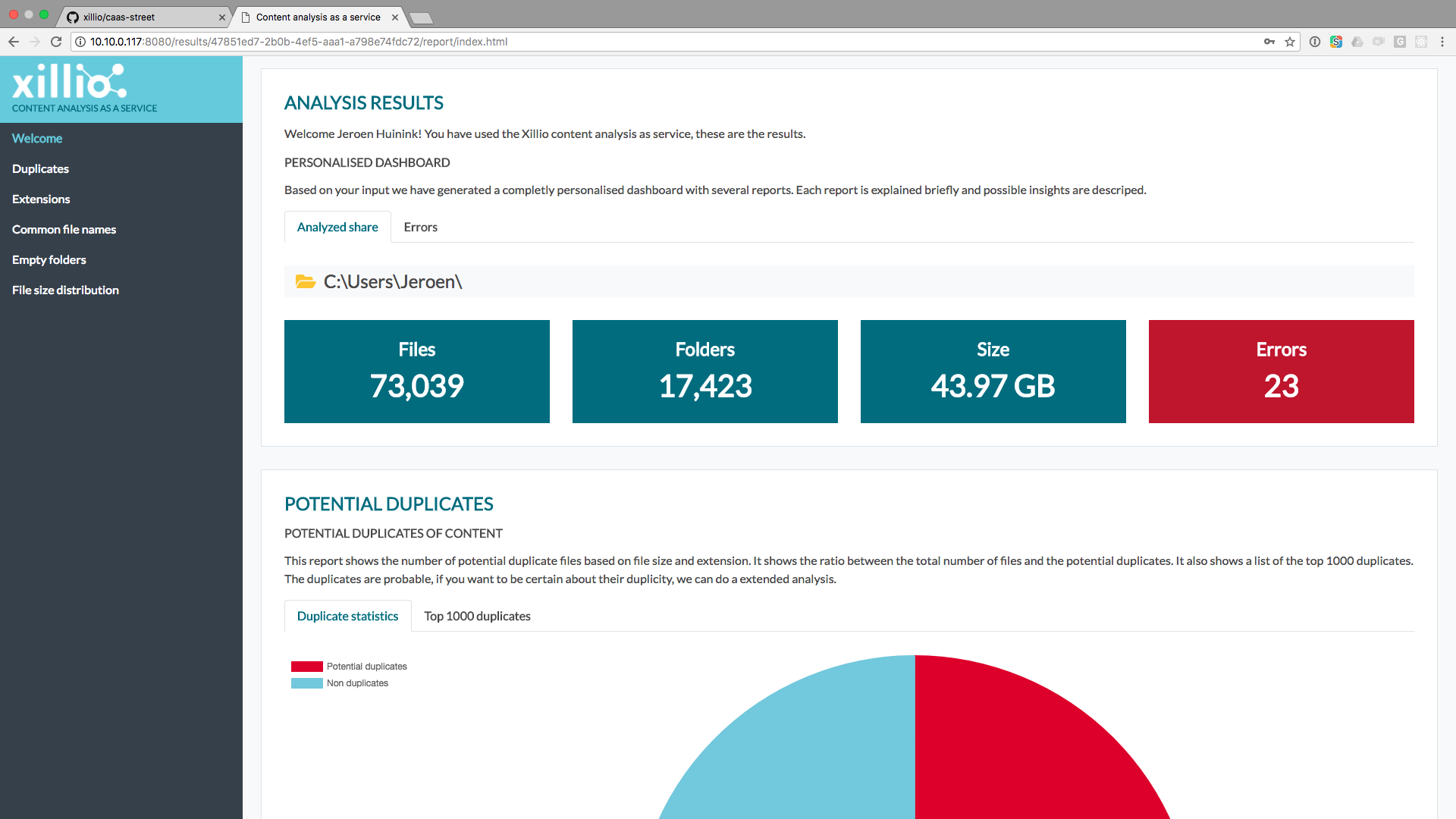
Task: Click the Welcome Jeroen Huinink sentence
Action: (x=545, y=133)
